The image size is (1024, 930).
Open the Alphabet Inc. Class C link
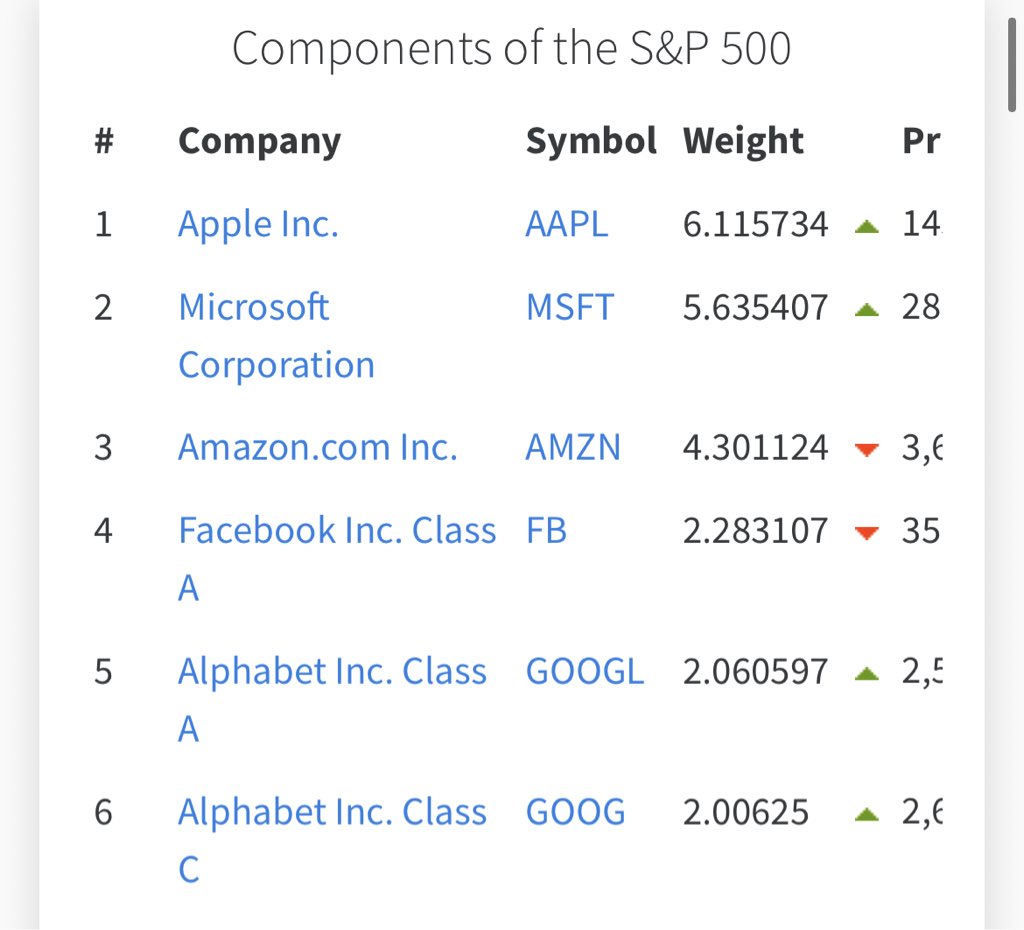332,812
